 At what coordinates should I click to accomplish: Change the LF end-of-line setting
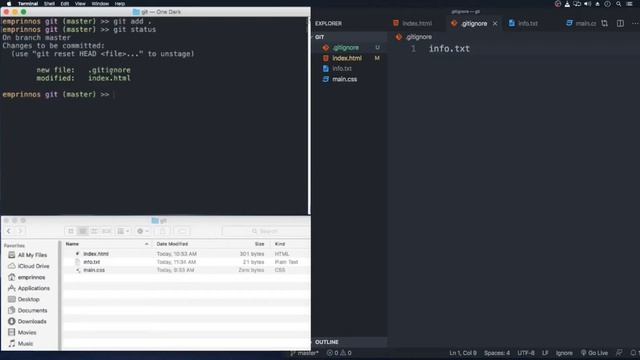[545, 353]
